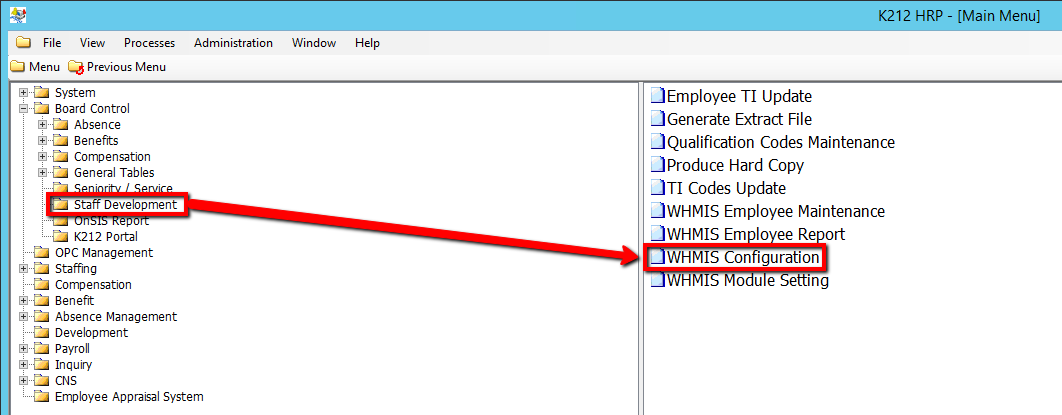1062x415 pixels.
Task: Open the Administration menu
Action: click(x=233, y=43)
